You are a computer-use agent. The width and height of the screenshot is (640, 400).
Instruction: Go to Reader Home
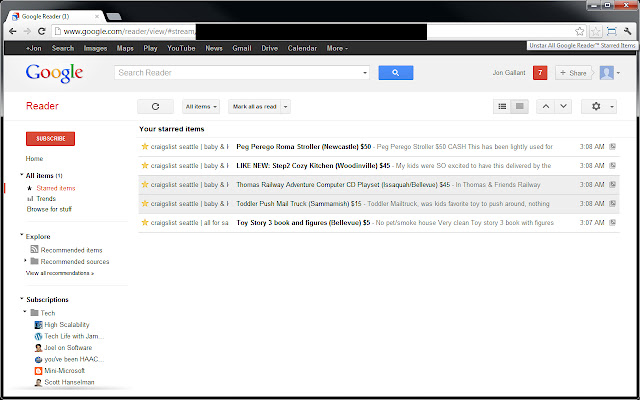(34, 158)
